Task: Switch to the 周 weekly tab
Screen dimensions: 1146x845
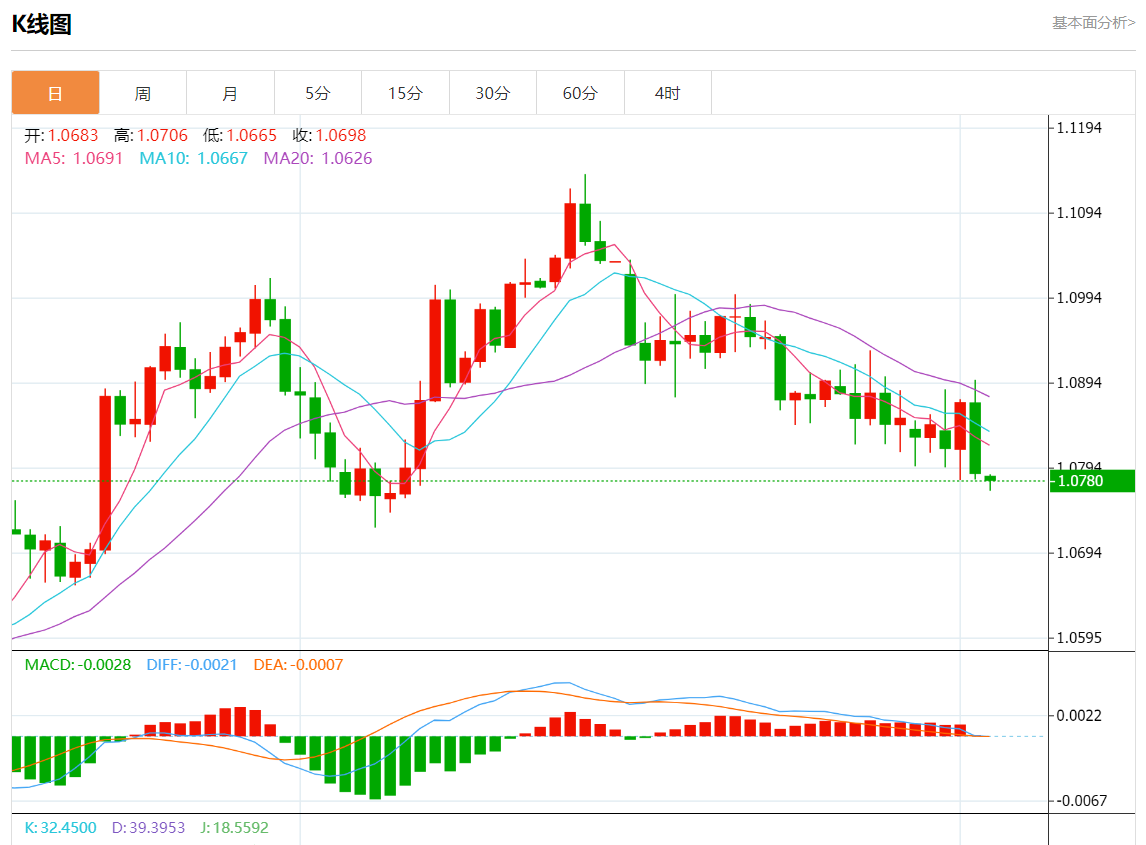Action: [143, 93]
